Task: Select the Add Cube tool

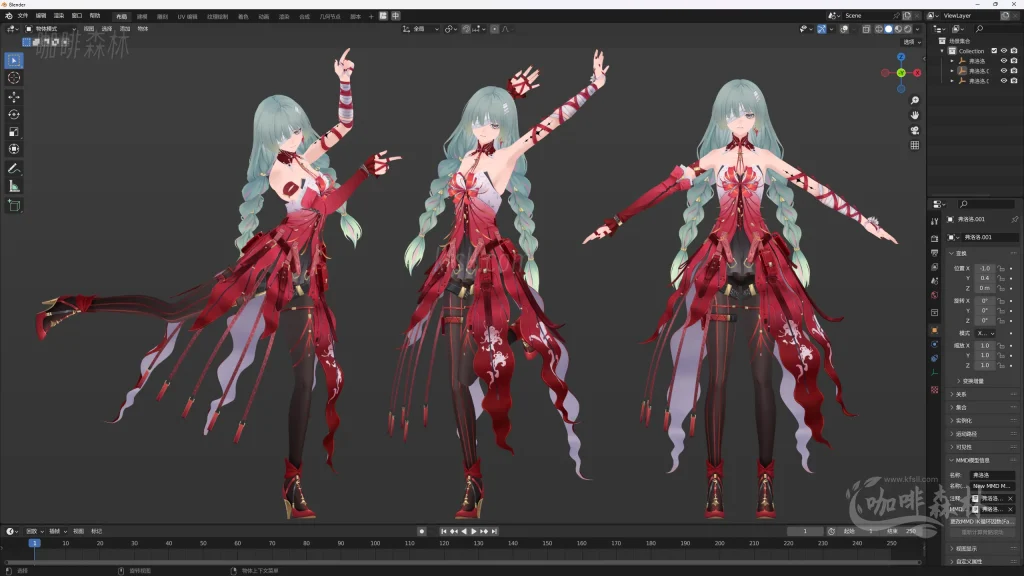Action: point(14,205)
